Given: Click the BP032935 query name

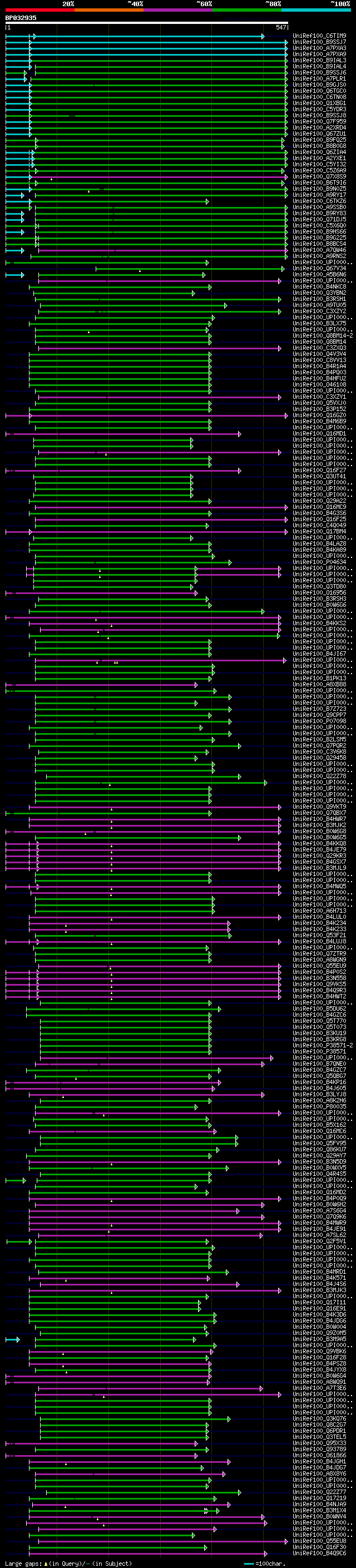Looking at the screenshot, I should pyautogui.click(x=21, y=18).
